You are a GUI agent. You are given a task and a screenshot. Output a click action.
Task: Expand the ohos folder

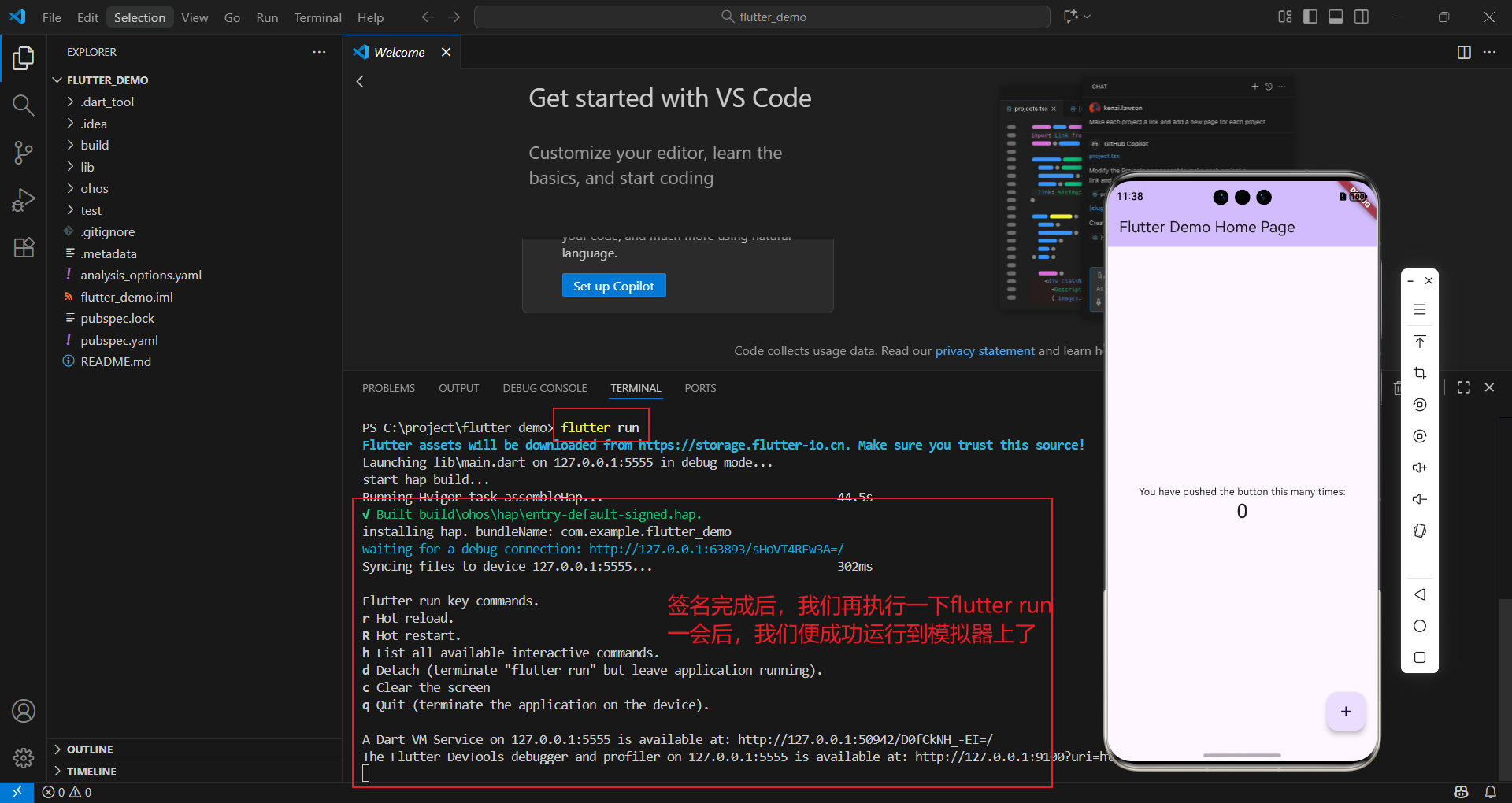click(x=195, y=188)
